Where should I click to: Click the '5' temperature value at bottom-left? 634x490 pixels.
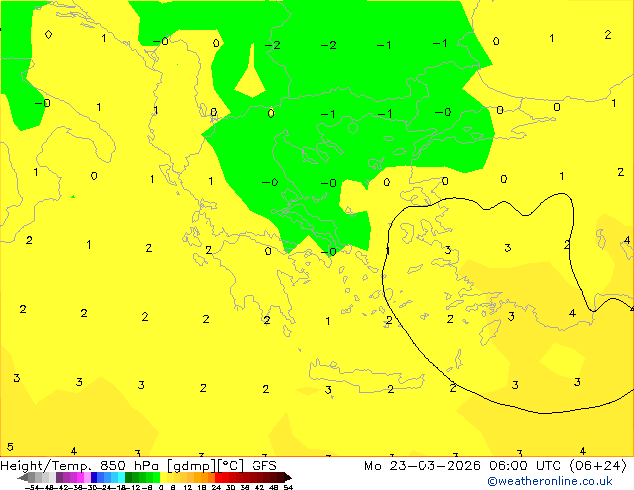10,447
